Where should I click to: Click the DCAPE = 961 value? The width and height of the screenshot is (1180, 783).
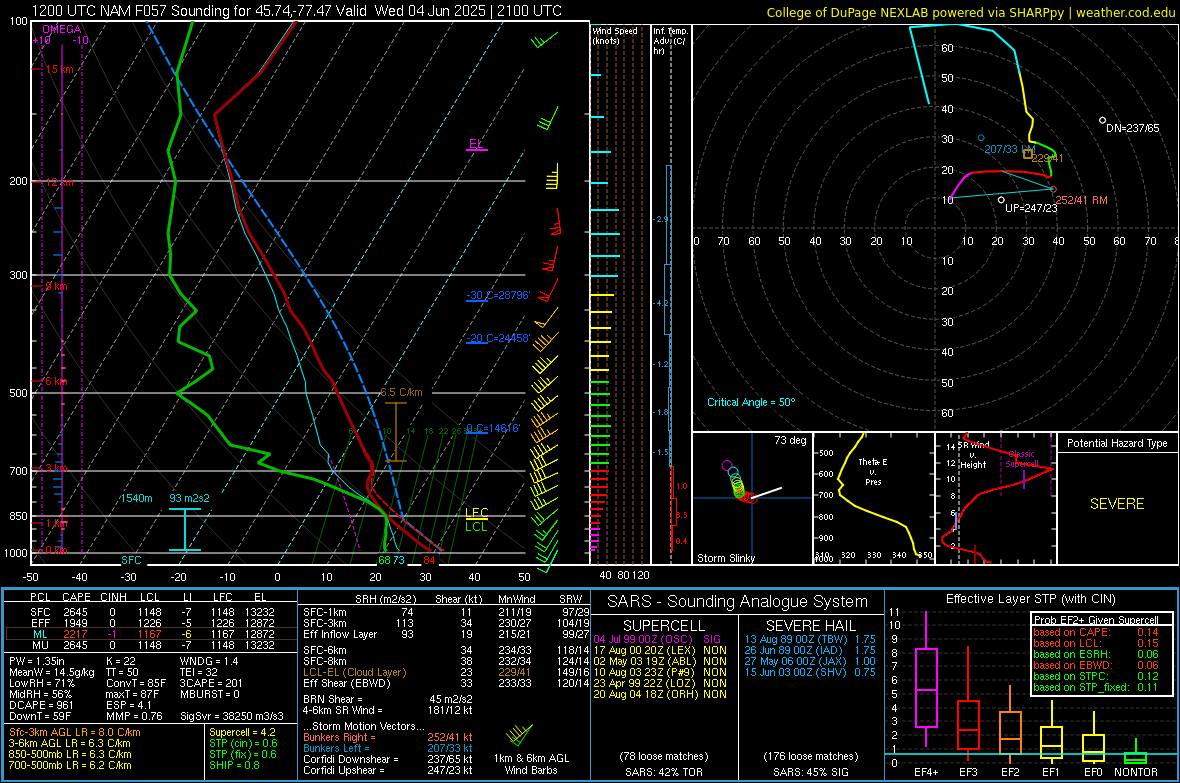tap(41, 705)
